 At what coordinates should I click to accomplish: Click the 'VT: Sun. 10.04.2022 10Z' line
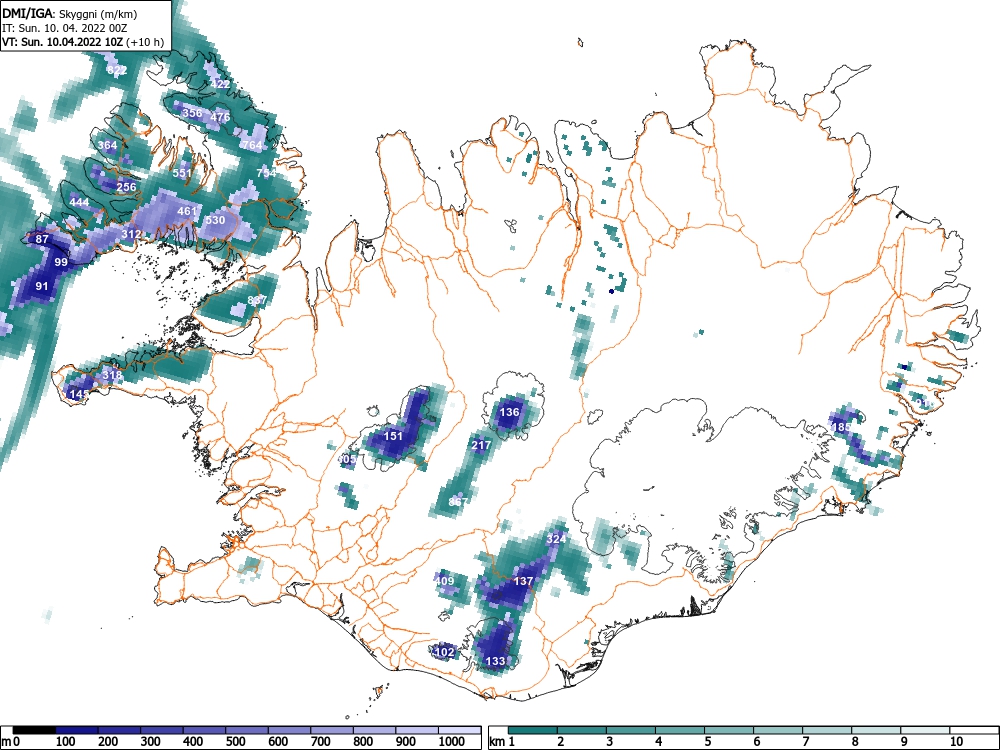[x=64, y=43]
